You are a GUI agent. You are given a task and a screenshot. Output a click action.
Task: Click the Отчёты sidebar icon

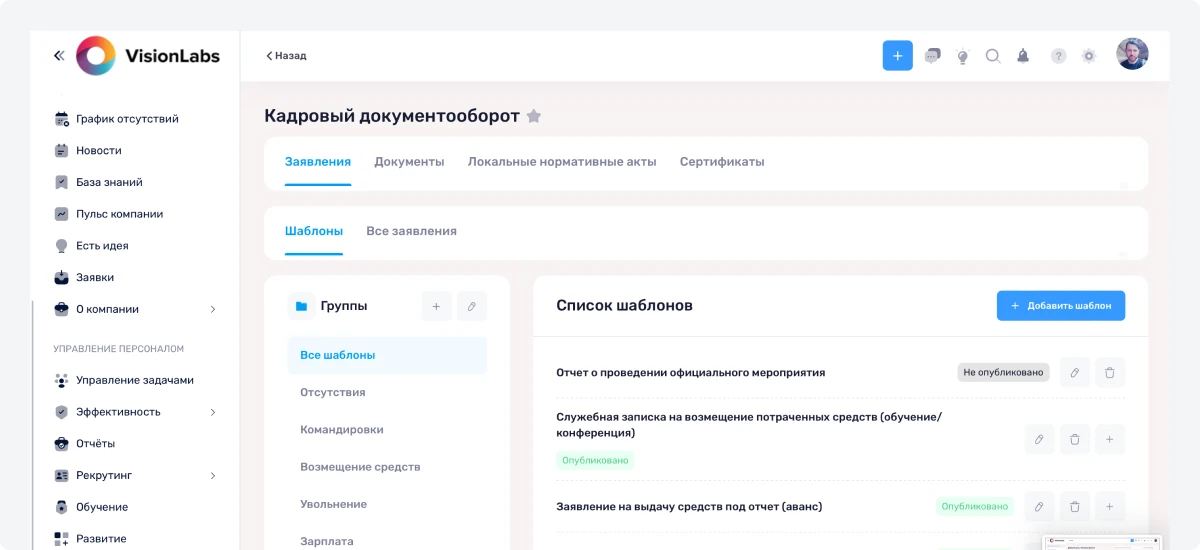pos(61,444)
